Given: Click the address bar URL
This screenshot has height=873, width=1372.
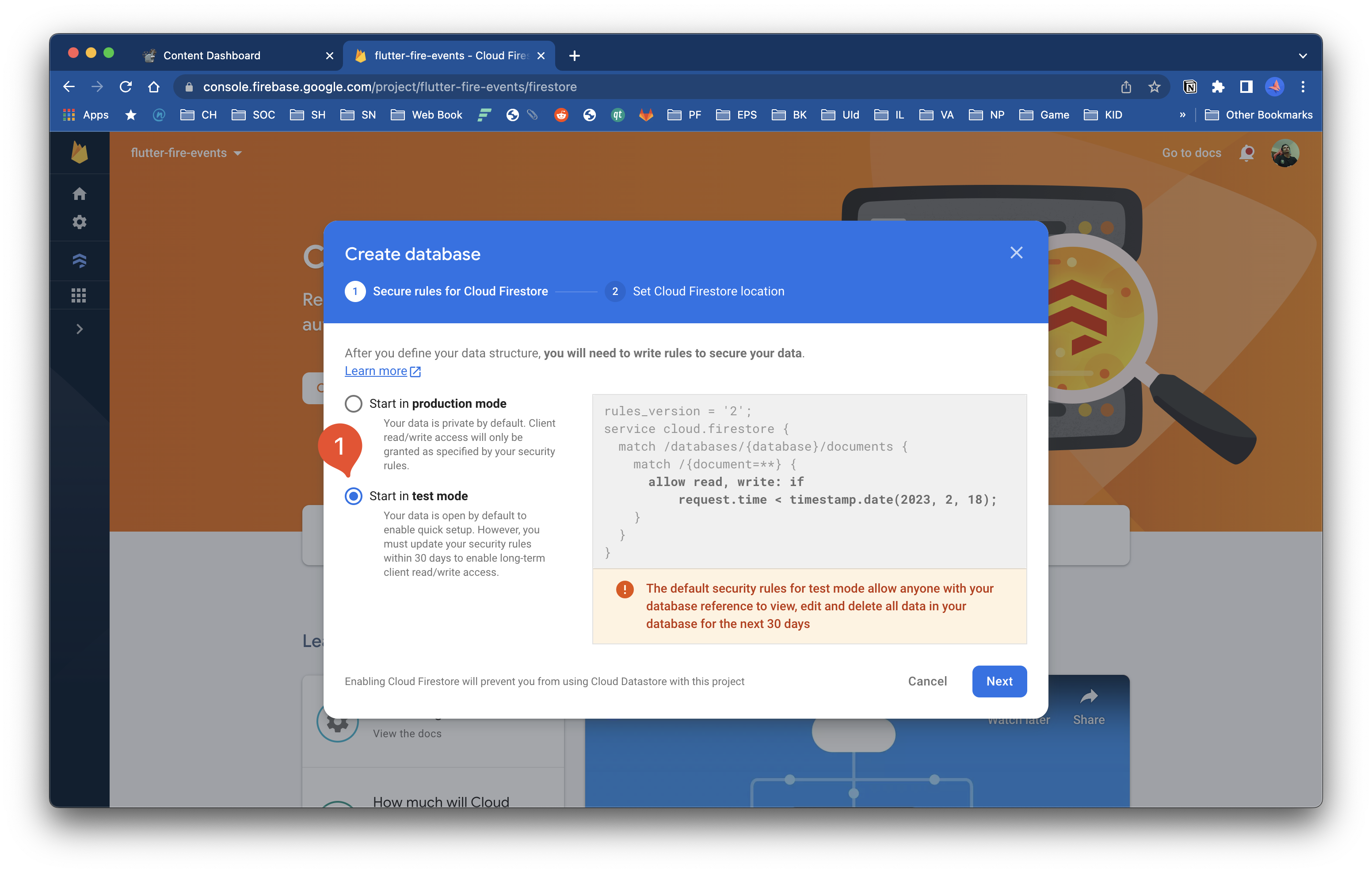Looking at the screenshot, I should tap(390, 87).
